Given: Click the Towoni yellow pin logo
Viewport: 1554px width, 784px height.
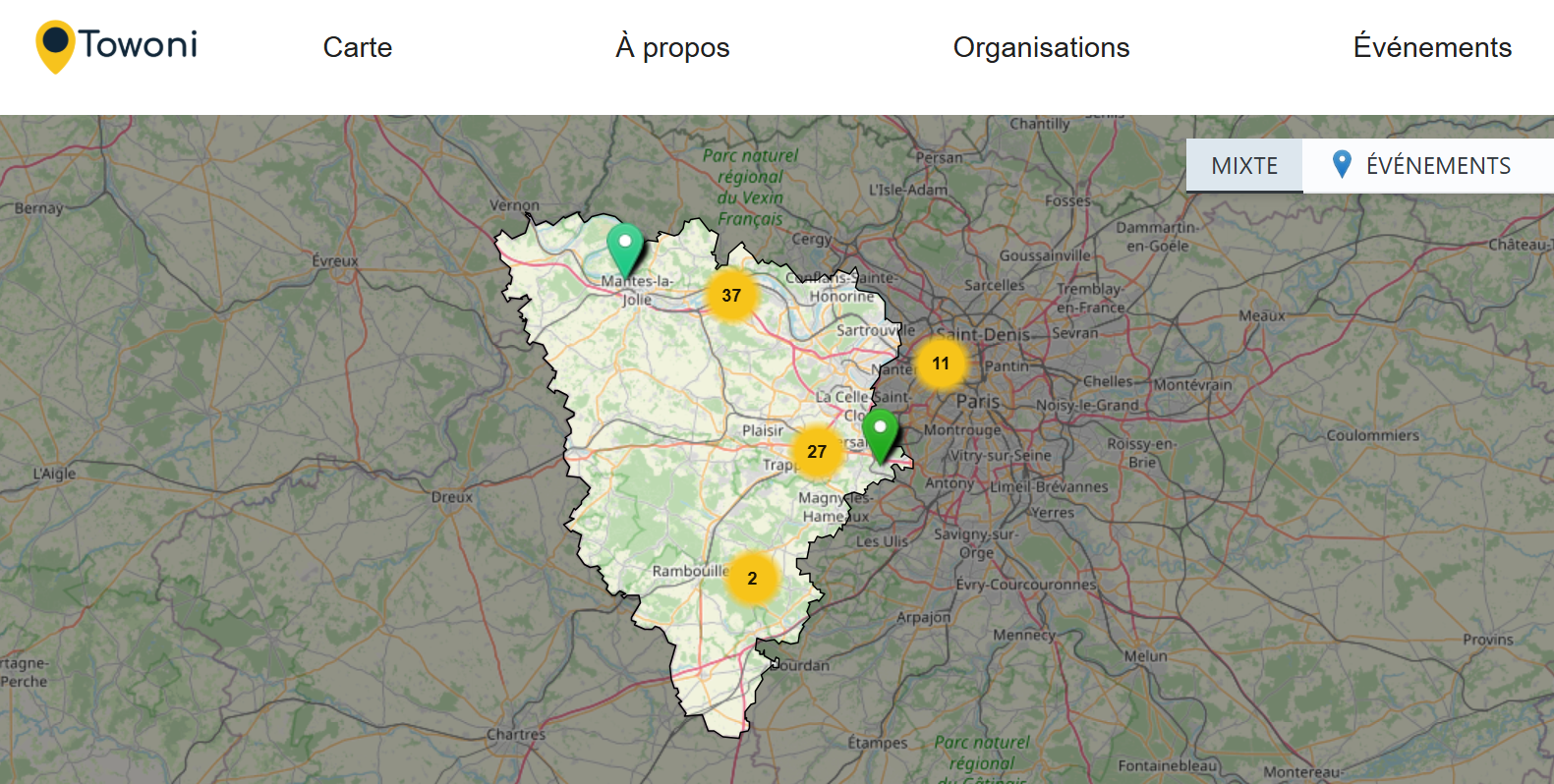Looking at the screenshot, I should pos(55,46).
